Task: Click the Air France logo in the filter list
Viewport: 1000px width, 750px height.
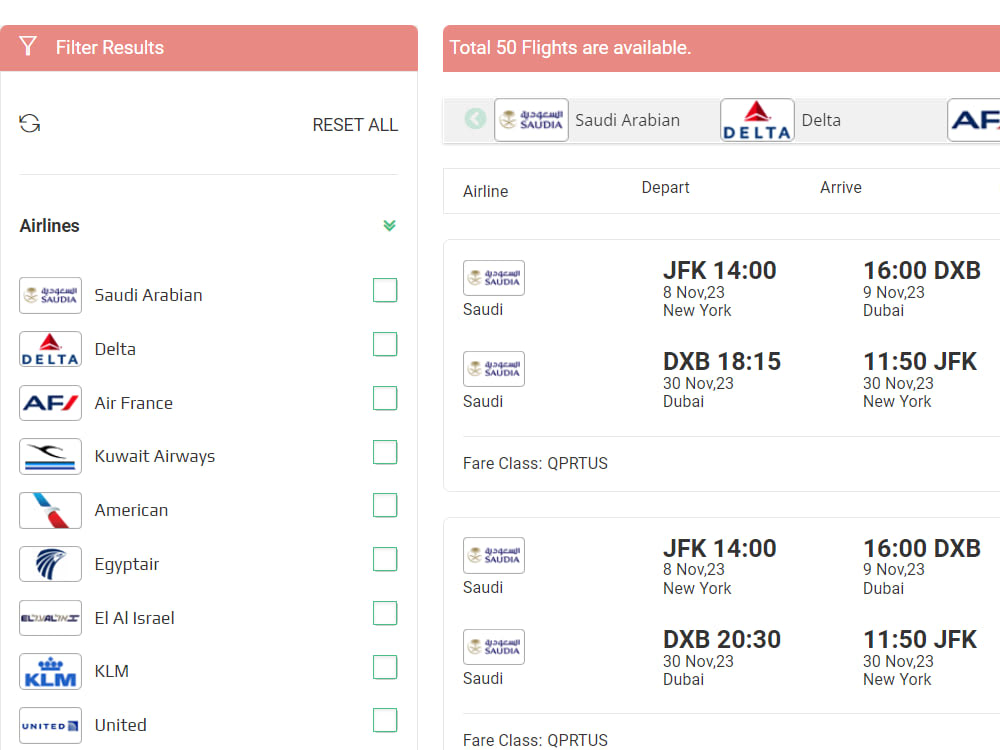Action: pos(50,403)
